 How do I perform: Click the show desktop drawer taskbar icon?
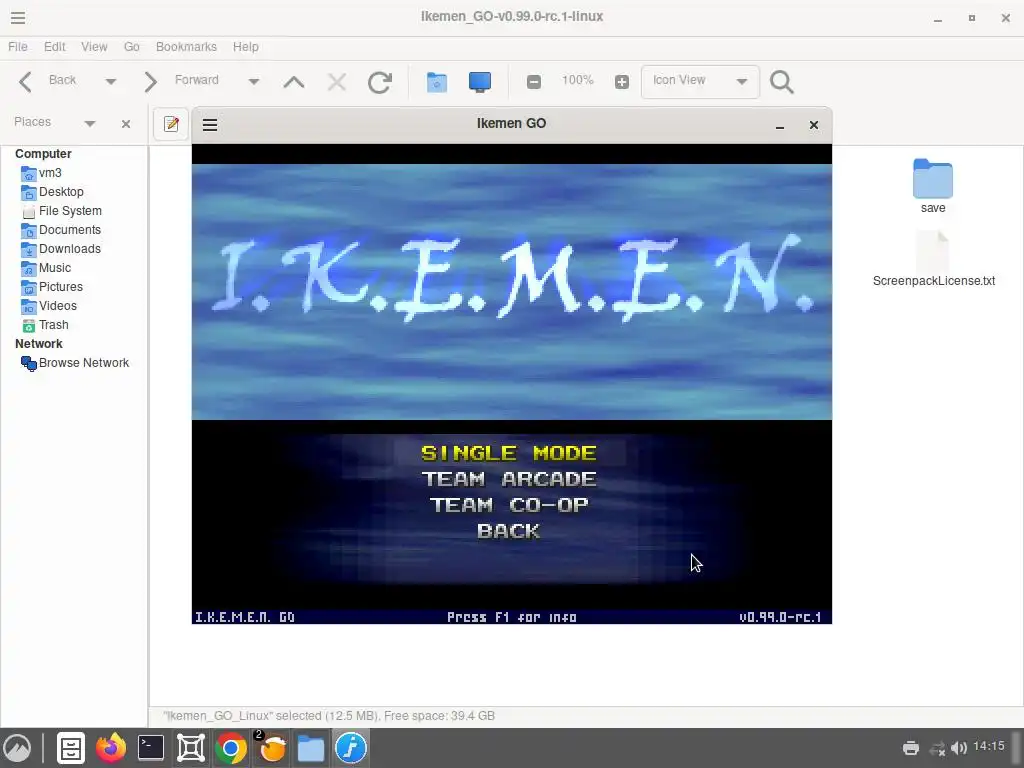(71, 748)
